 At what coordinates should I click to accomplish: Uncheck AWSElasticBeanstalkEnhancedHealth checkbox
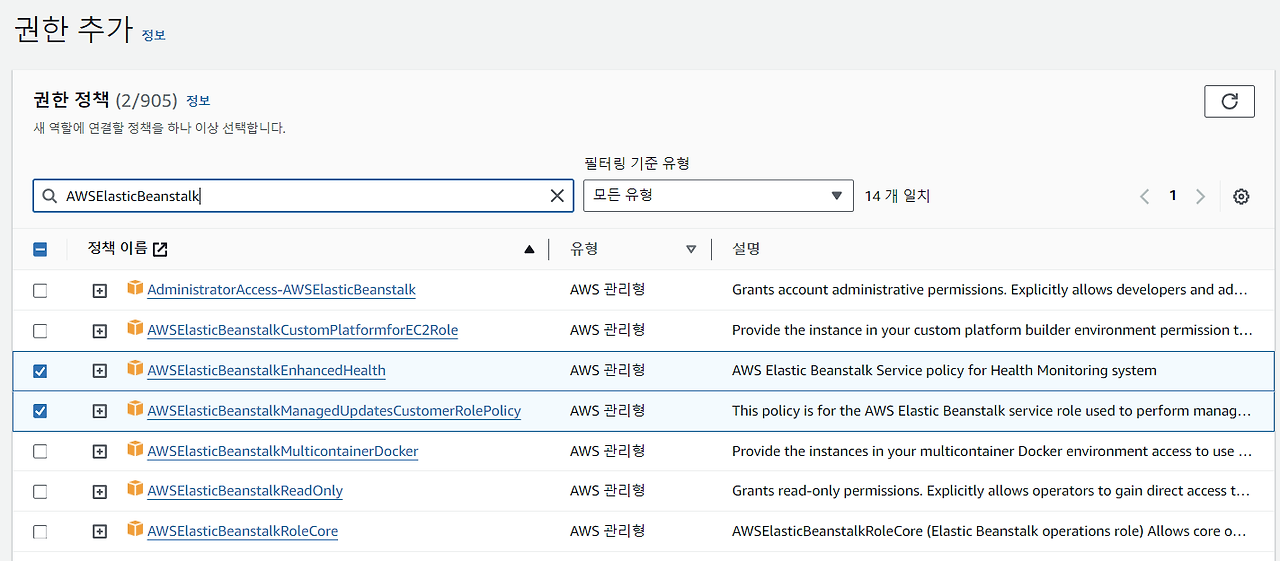coord(40,371)
